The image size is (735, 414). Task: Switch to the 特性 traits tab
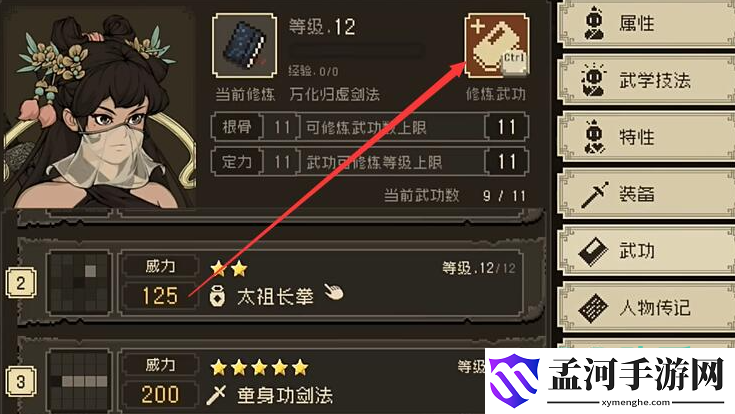(647, 137)
